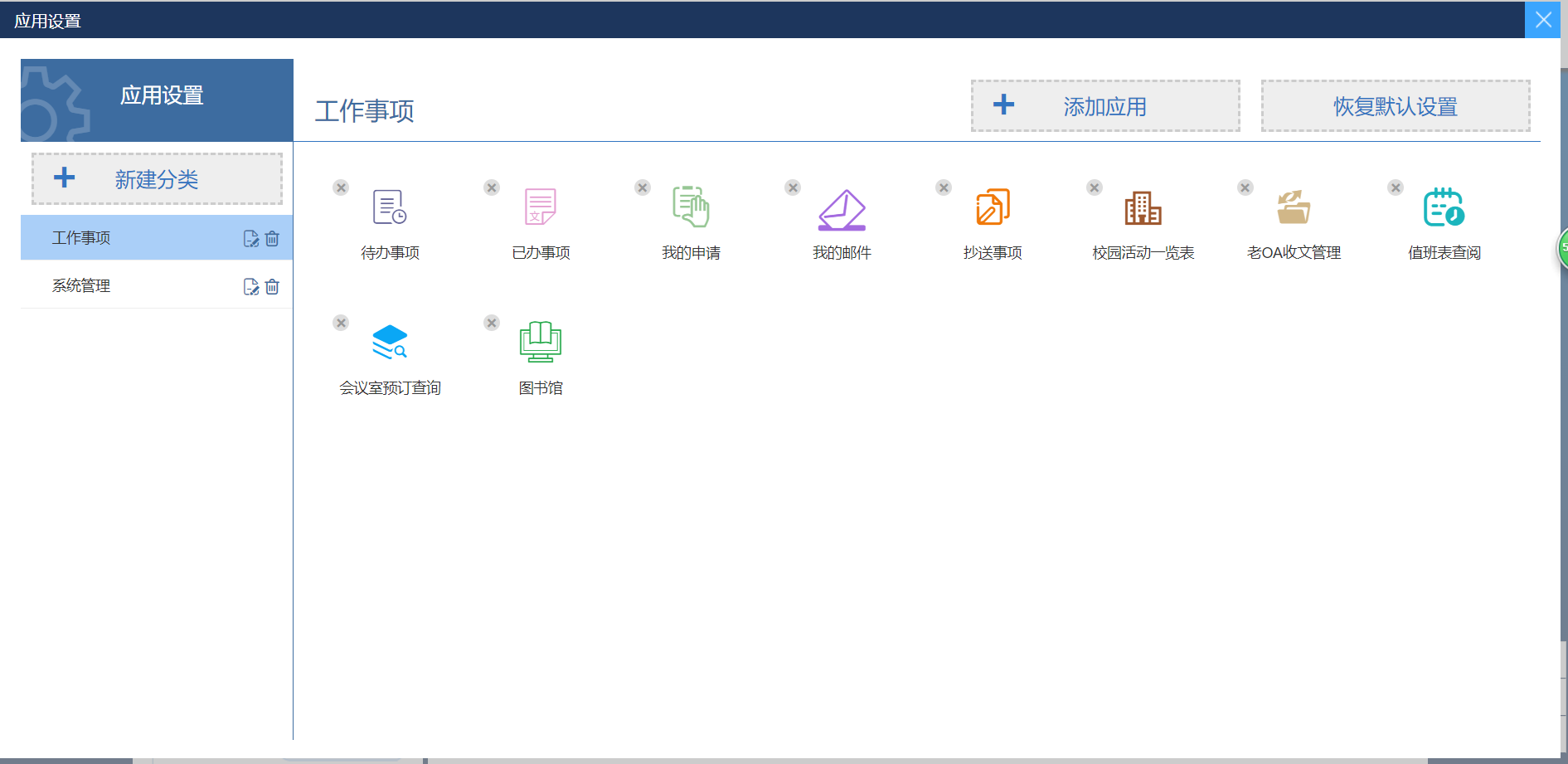Click the 老OA收文管理 folder icon
Screen dimensions: 1568x764
tap(1294, 208)
